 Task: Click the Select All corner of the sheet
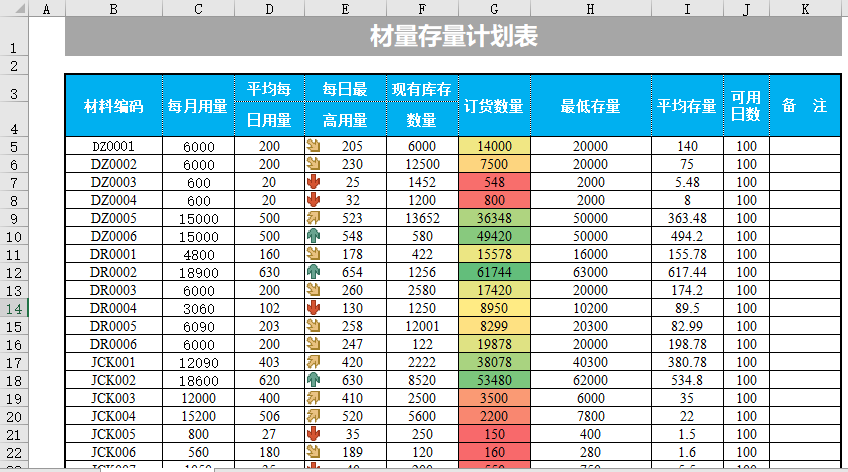[14, 9]
